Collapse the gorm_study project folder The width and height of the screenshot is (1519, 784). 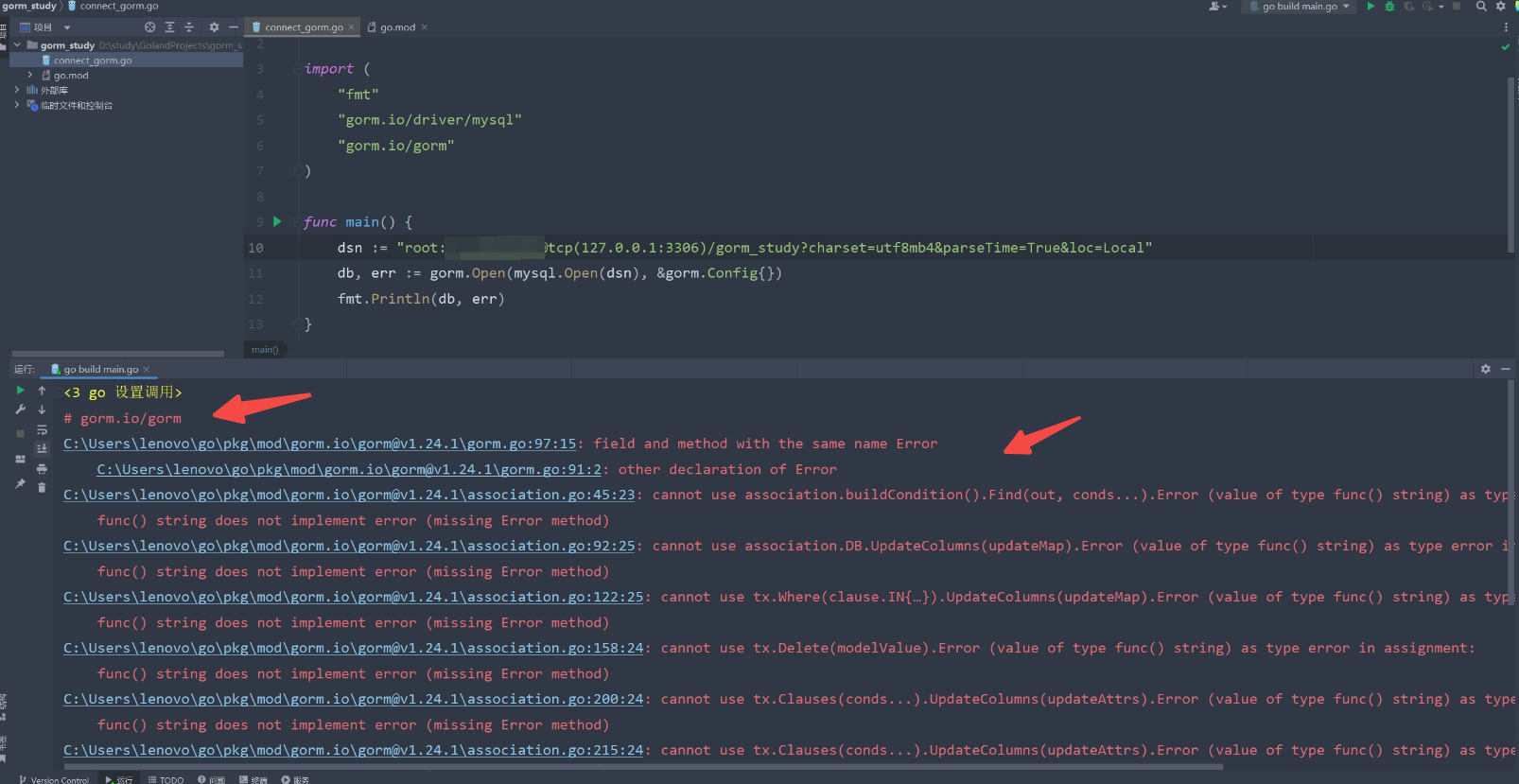tap(17, 45)
